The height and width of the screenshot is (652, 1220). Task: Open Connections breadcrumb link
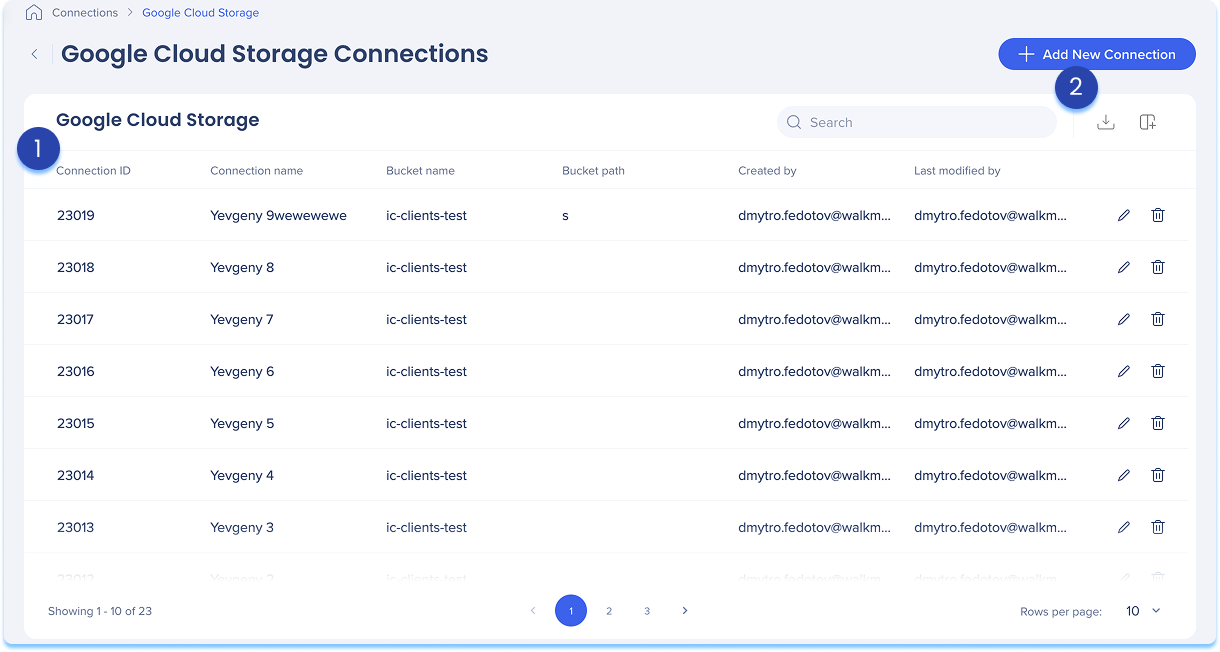click(85, 13)
